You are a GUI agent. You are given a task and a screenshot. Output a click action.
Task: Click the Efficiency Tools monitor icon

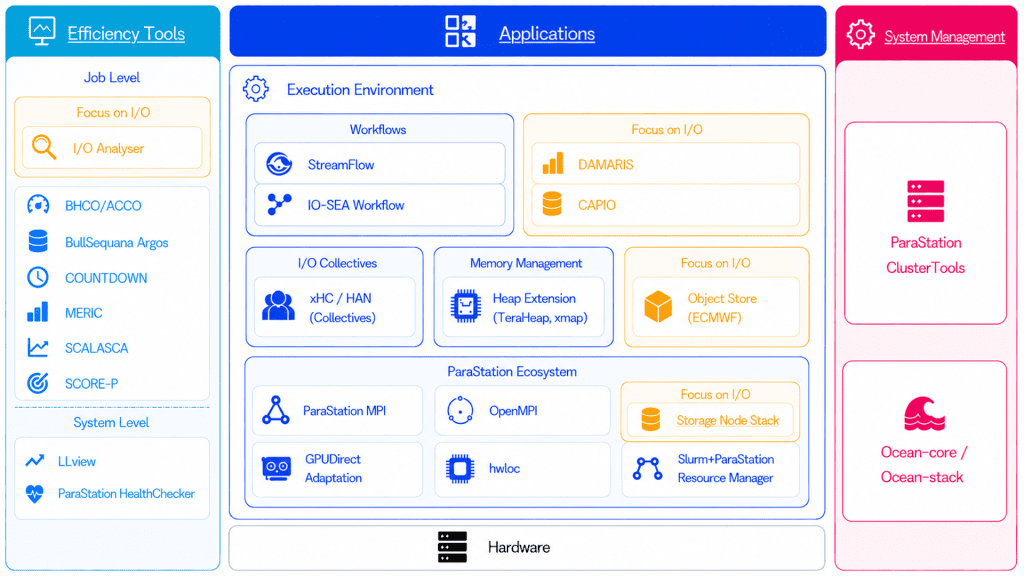(x=42, y=31)
